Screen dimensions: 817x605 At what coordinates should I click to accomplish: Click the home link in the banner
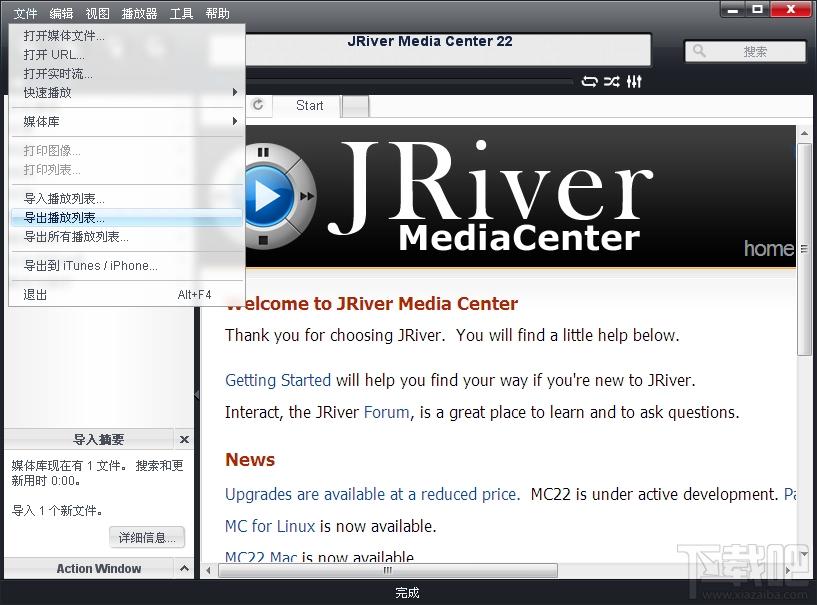coord(769,249)
